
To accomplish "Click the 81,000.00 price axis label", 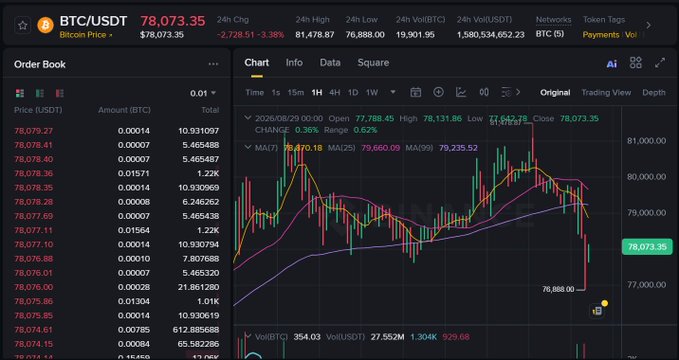I will click(647, 141).
